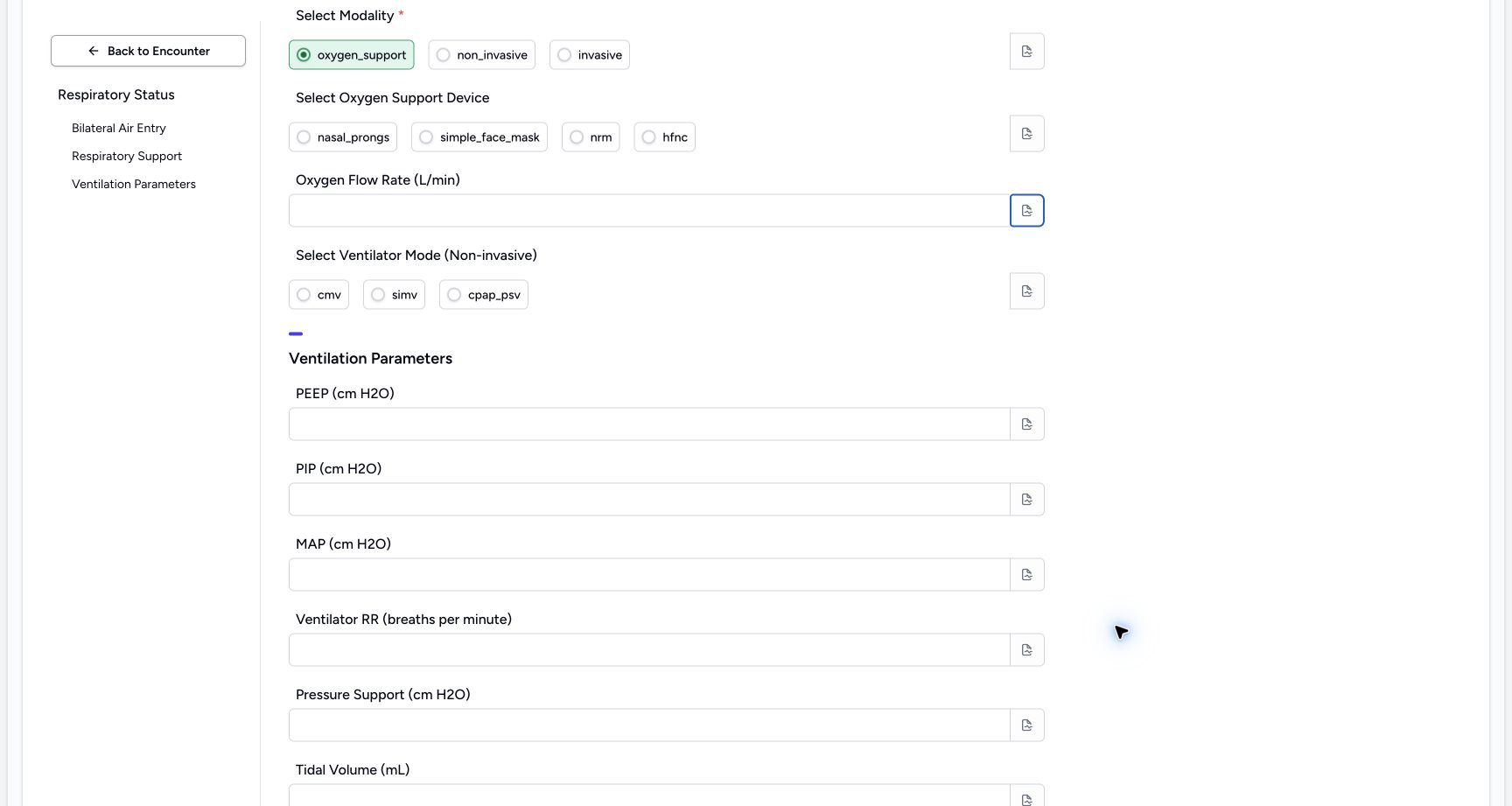
Task: Focus the Tidal Volume (mL) input
Action: (x=649, y=796)
